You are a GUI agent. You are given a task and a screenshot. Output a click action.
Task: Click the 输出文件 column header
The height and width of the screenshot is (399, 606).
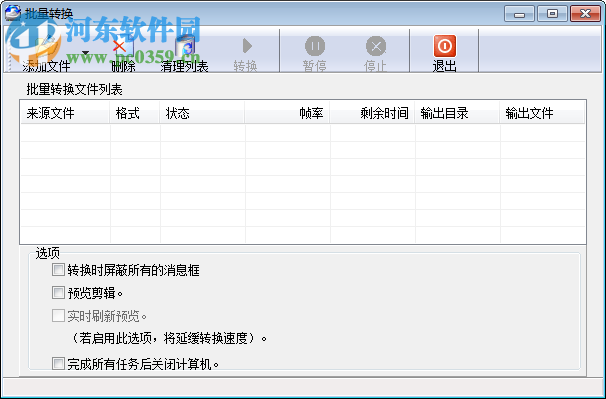542,113
